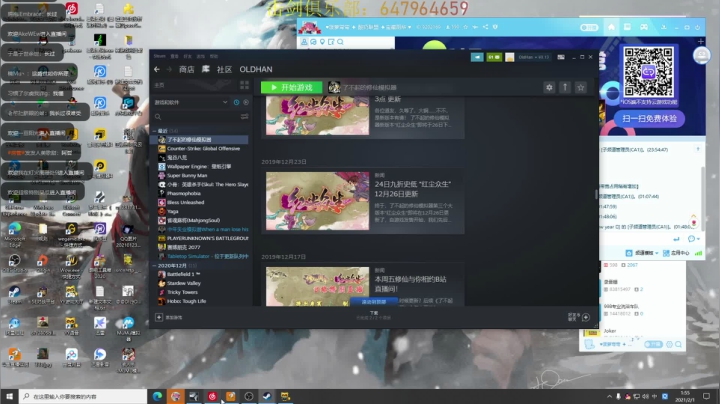Screen dimensions: 720x404
Task: Click the 扫一扫免费体验 button
Action: [x=649, y=119]
